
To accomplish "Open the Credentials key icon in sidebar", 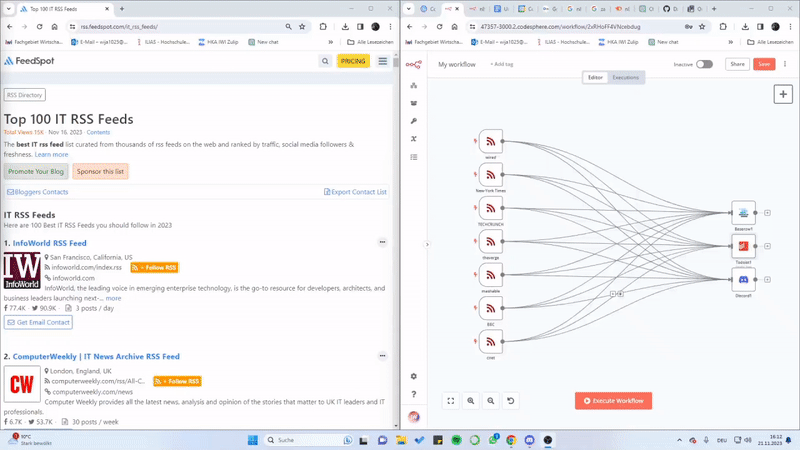I will (414, 121).
